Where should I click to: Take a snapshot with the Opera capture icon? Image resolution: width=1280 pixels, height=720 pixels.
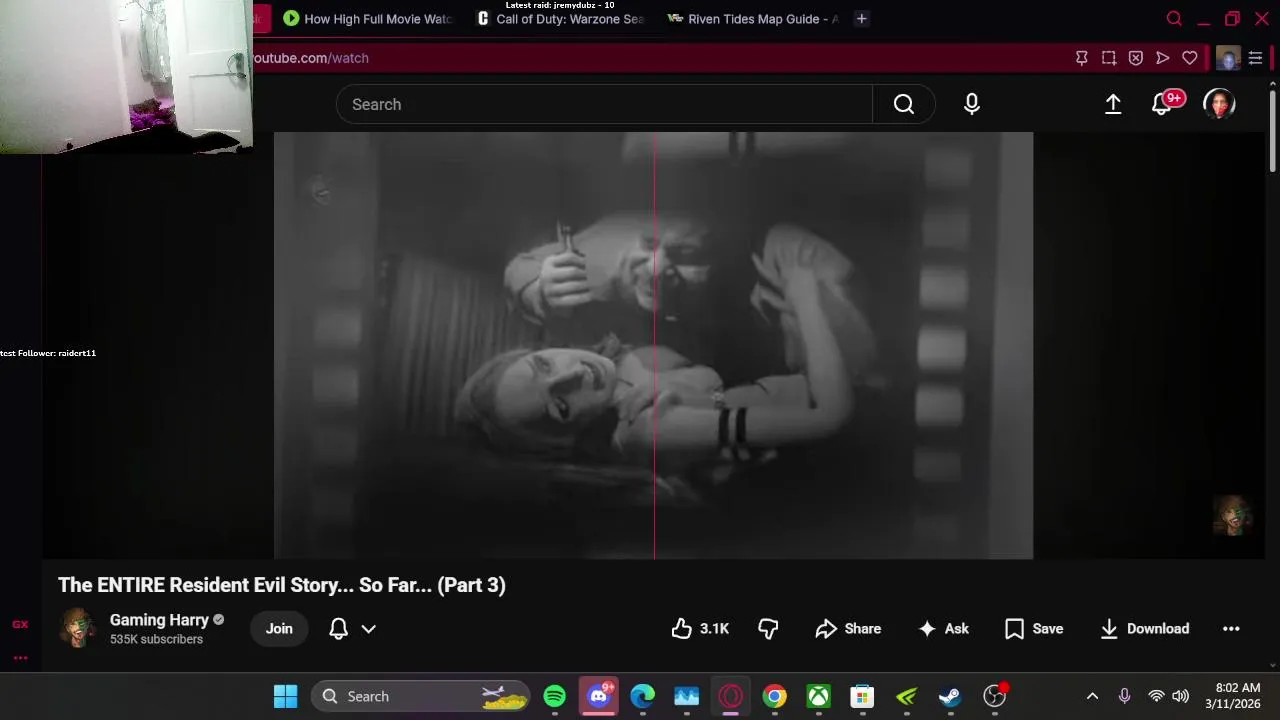(1109, 58)
